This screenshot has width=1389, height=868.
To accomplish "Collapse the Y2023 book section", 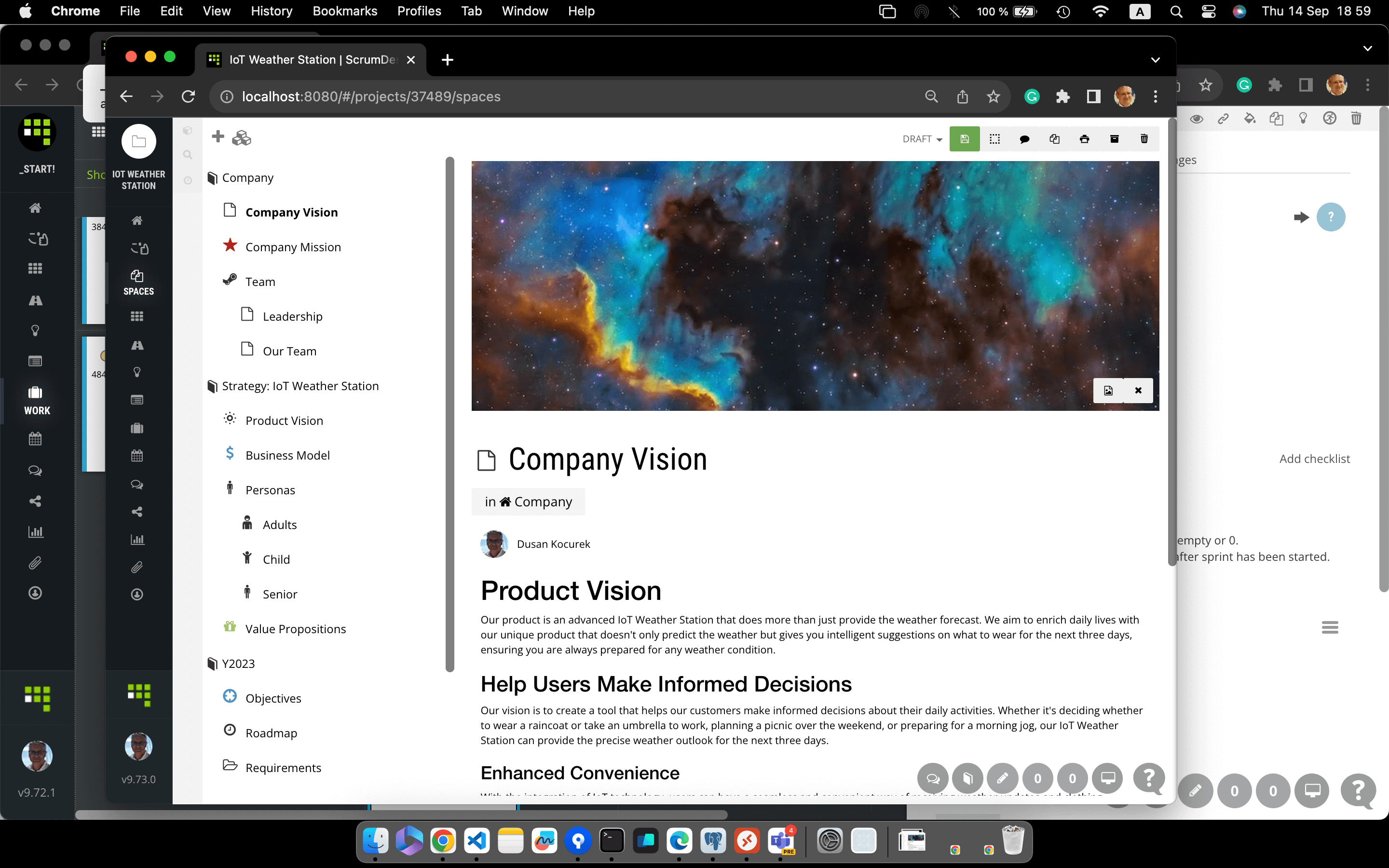I will [212, 664].
